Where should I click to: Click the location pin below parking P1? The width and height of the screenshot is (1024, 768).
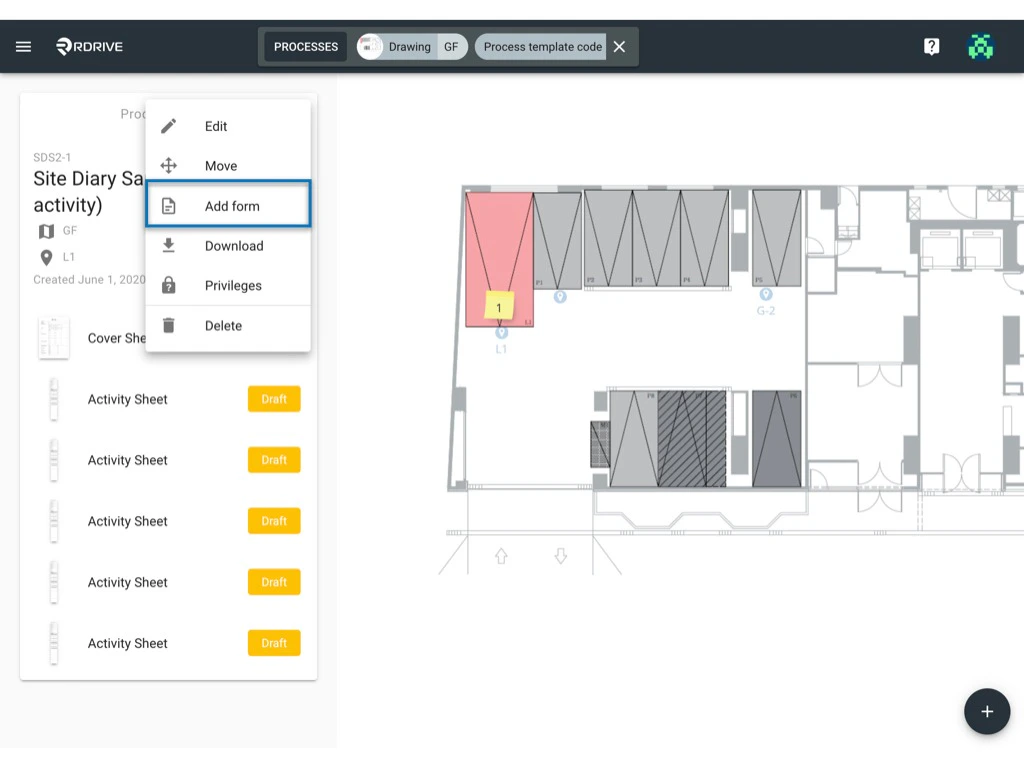click(x=560, y=296)
